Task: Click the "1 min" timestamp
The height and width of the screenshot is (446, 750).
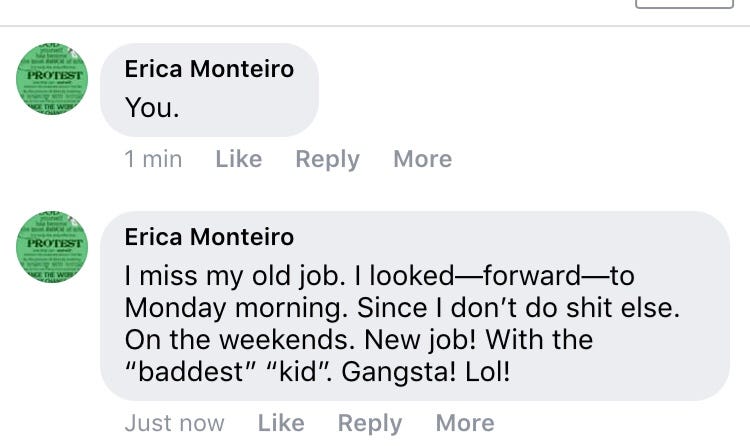Action: click(x=153, y=159)
